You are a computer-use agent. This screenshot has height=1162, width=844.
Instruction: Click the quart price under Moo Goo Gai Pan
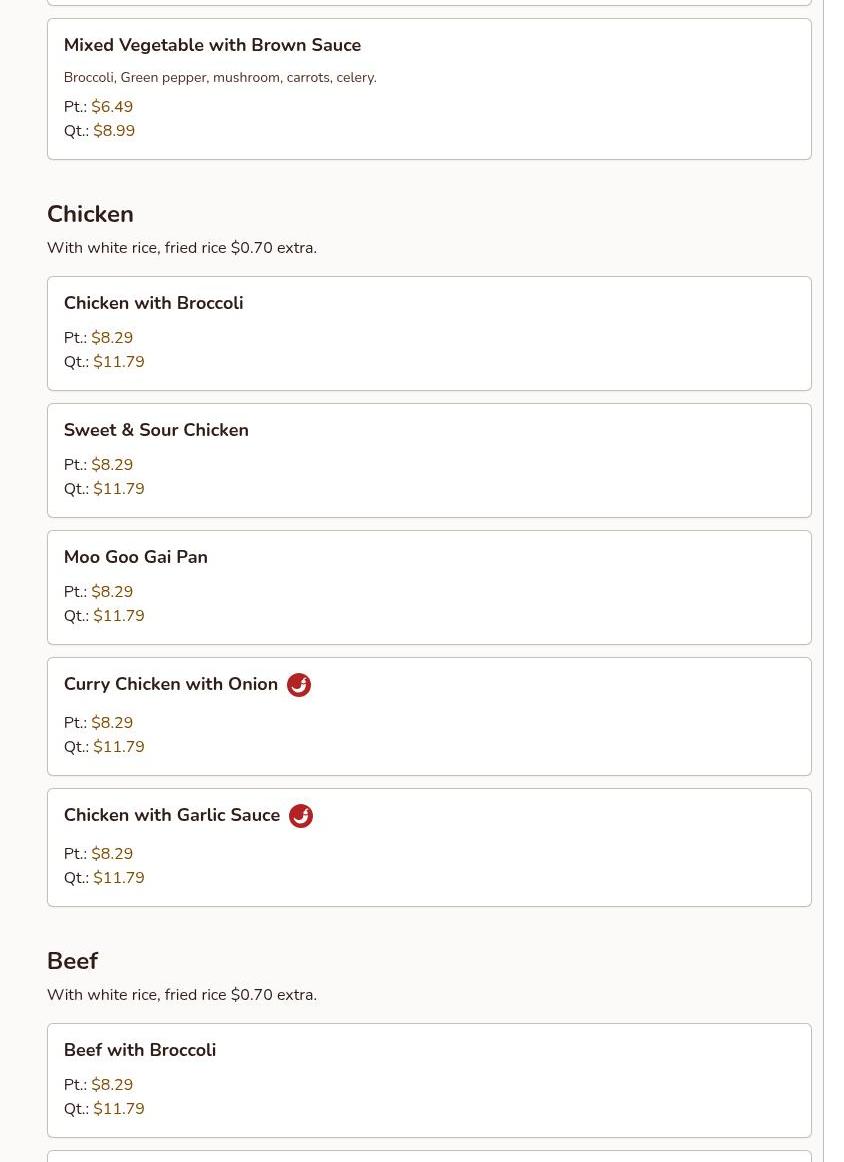coord(119,616)
